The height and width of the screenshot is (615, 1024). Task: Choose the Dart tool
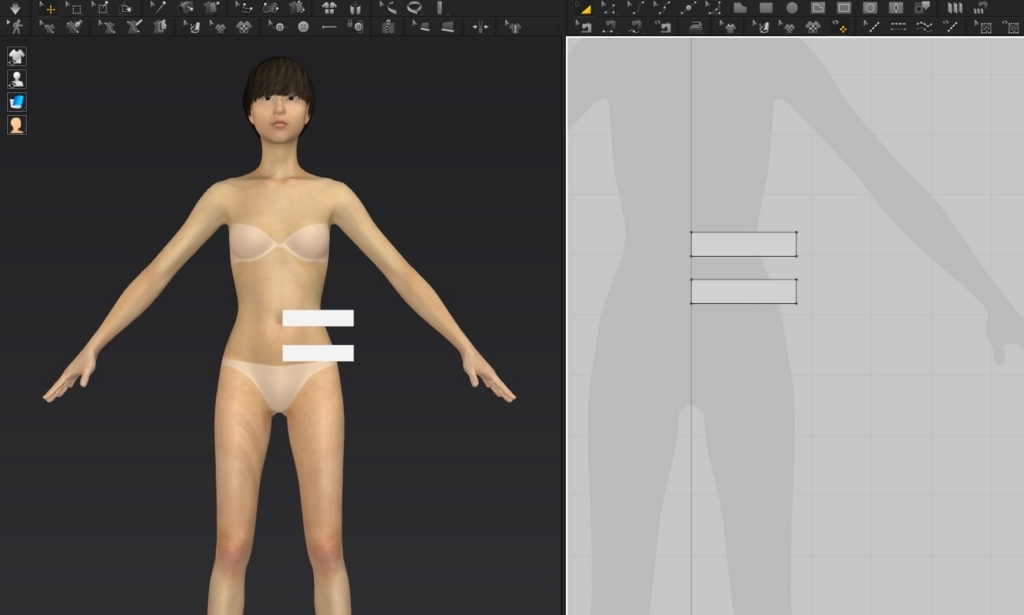tap(895, 8)
